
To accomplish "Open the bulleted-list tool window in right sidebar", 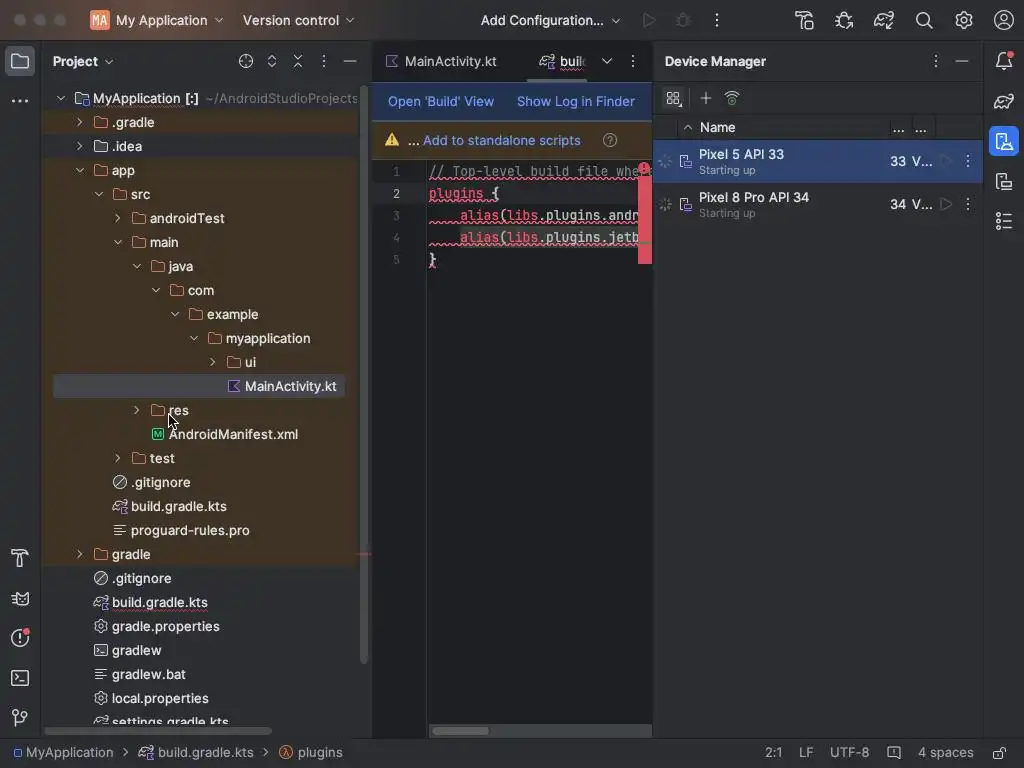I will (x=1004, y=221).
